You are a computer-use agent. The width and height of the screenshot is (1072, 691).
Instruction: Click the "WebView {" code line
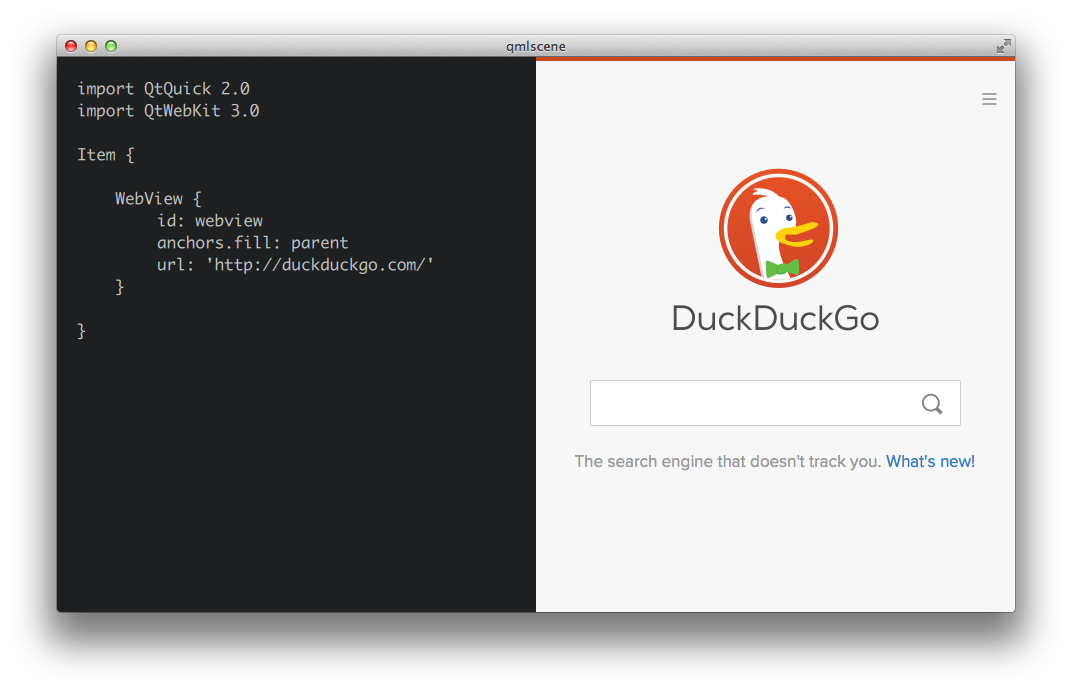point(158,199)
